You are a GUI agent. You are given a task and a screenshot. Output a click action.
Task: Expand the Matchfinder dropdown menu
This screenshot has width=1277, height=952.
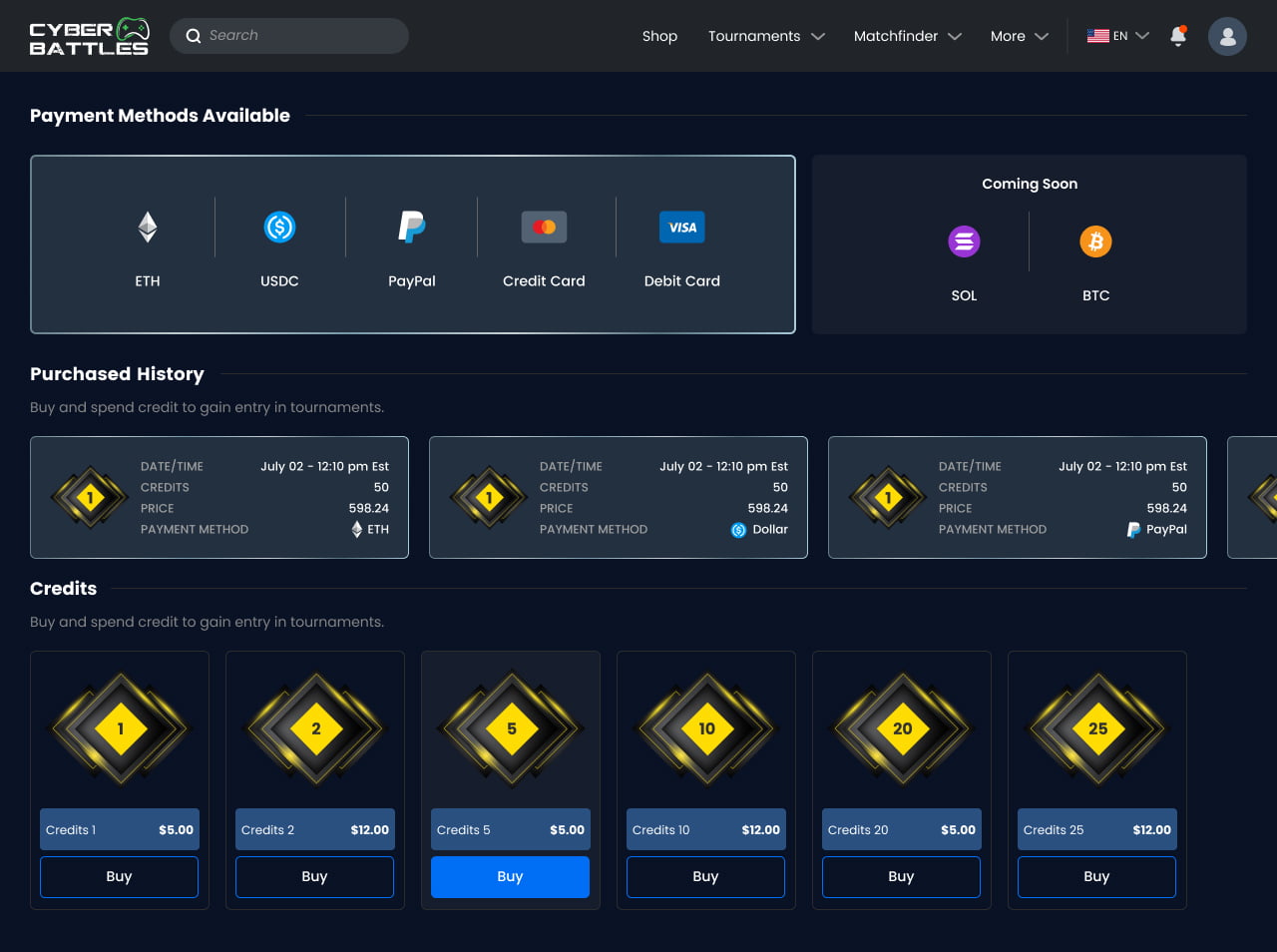(x=907, y=36)
